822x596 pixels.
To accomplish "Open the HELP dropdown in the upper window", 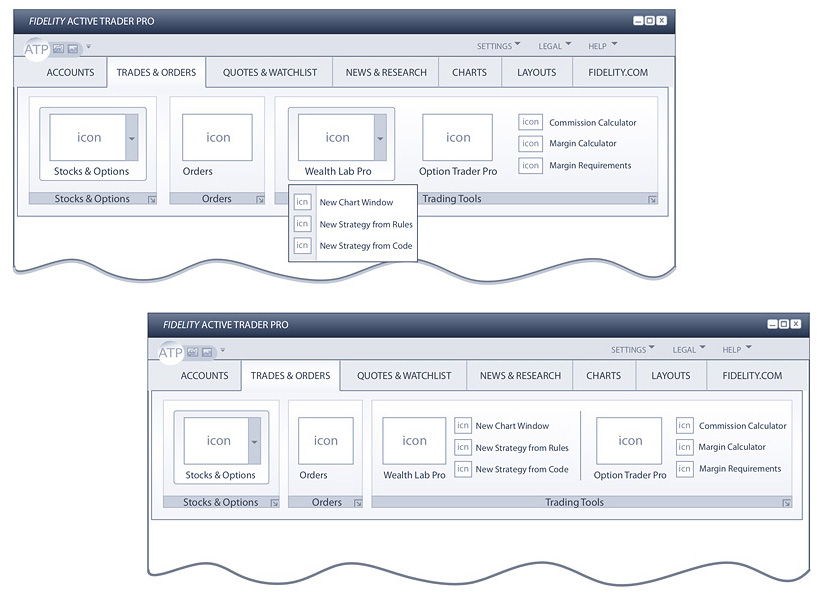I will point(603,46).
